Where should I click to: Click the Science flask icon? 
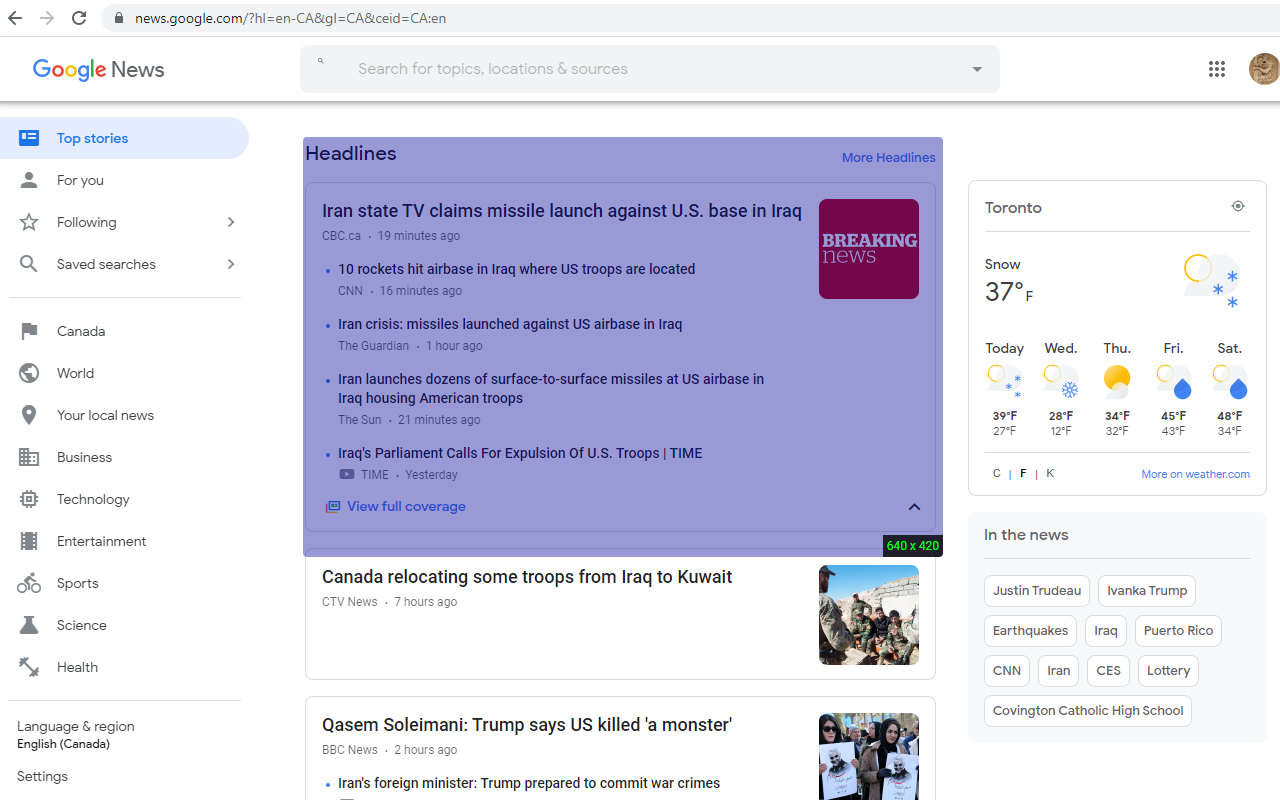point(29,625)
